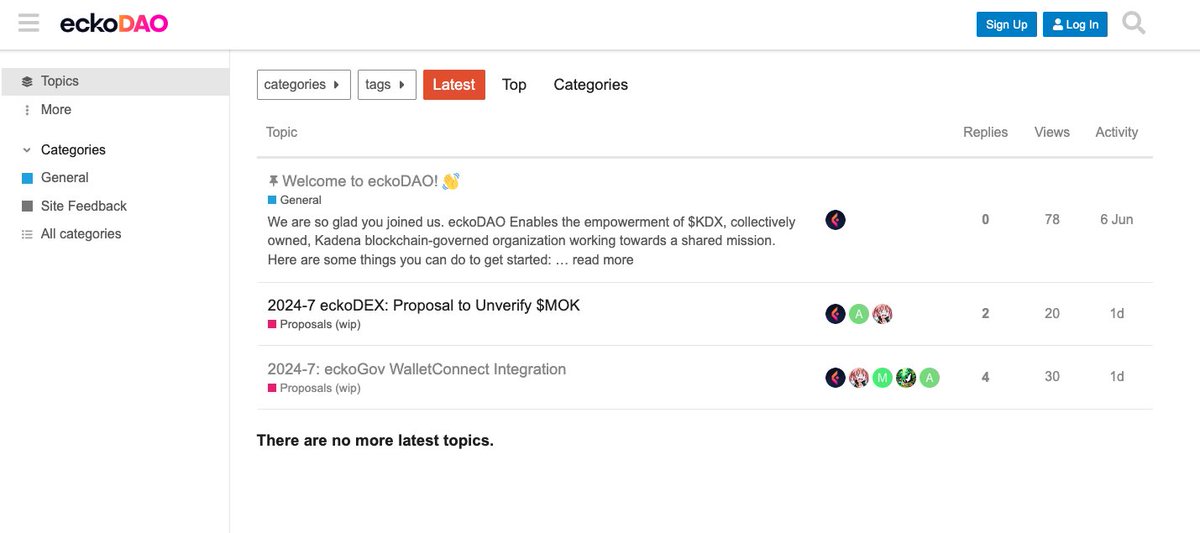This screenshot has width=1200, height=533.
Task: Click the Topic column header
Action: [282, 132]
